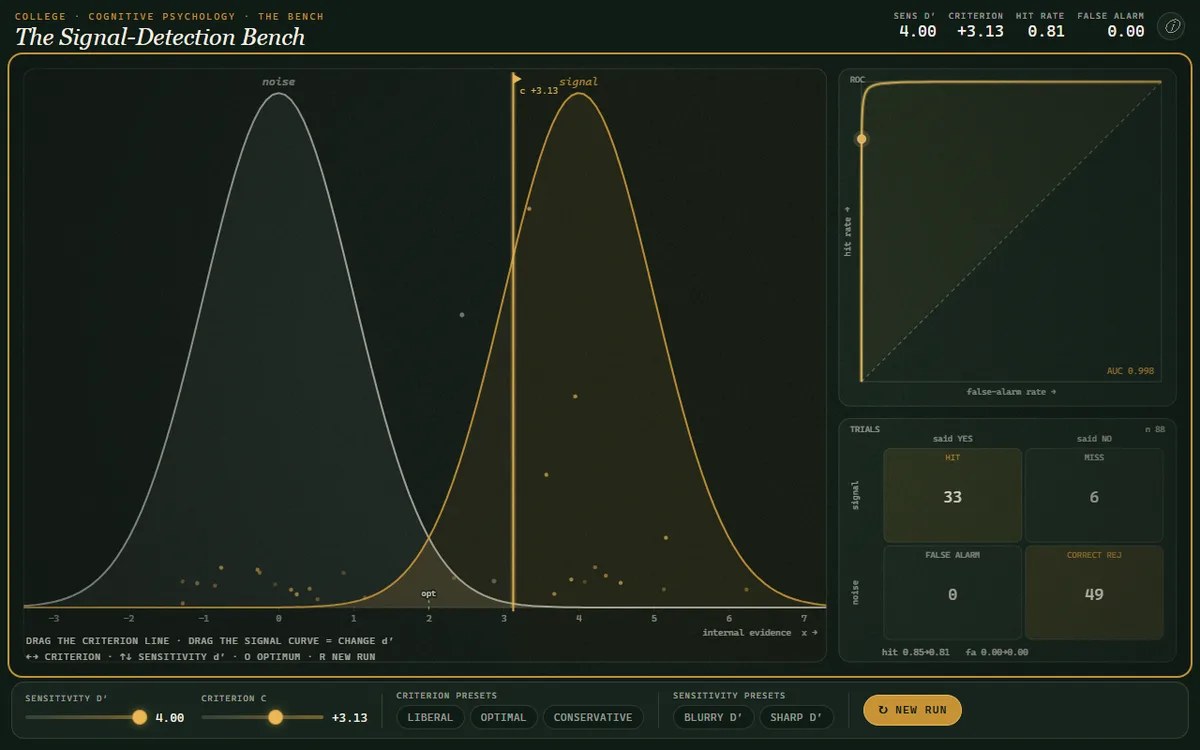The width and height of the screenshot is (1200, 750).
Task: Click the 'signal' curve label
Action: pyautogui.click(x=578, y=82)
